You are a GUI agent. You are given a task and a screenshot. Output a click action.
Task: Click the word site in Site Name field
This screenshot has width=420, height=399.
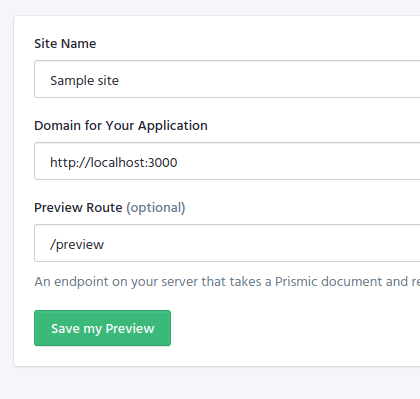click(x=108, y=81)
